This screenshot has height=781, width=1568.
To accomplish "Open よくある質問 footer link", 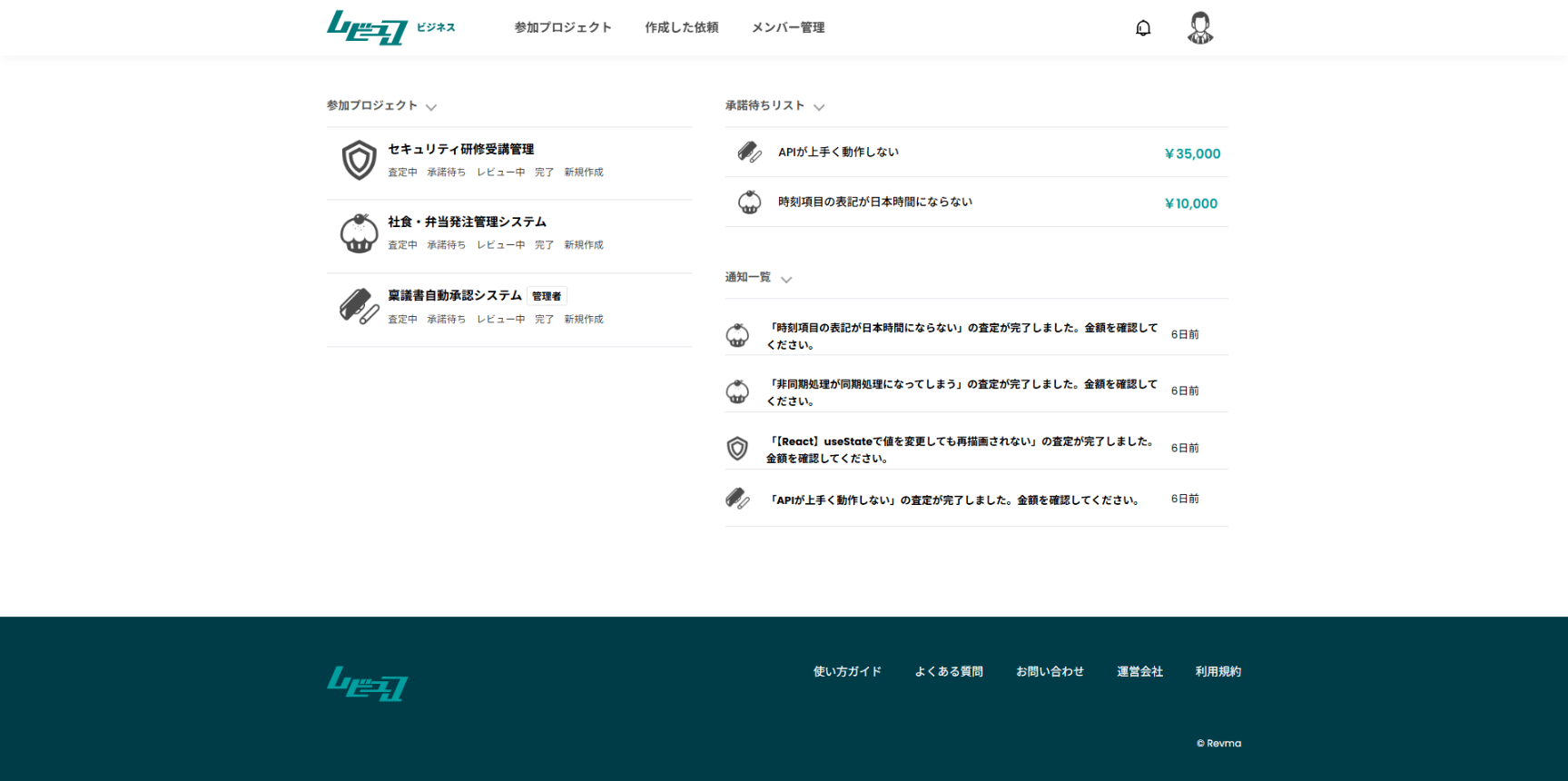I will [x=949, y=671].
